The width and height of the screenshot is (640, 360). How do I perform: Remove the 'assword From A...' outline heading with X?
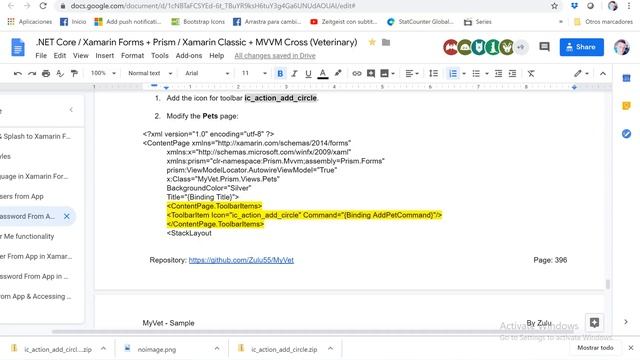pyautogui.click(x=67, y=216)
